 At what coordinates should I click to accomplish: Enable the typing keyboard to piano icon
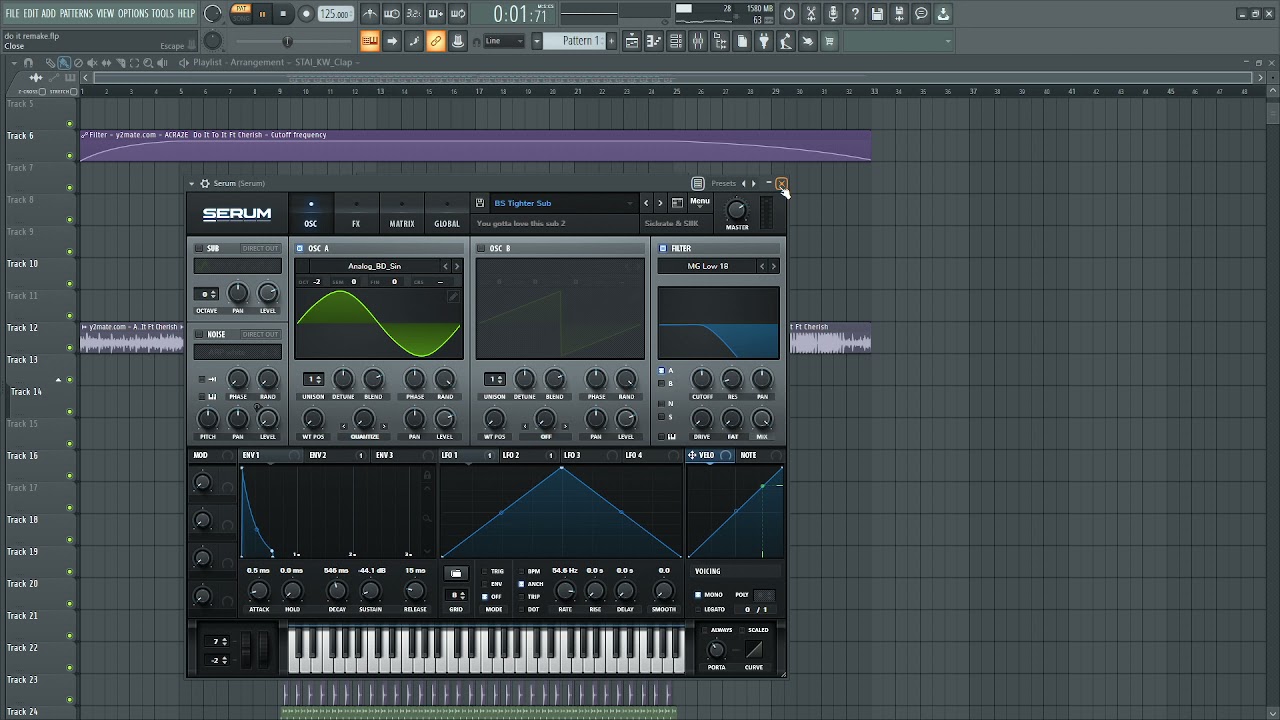pos(370,41)
